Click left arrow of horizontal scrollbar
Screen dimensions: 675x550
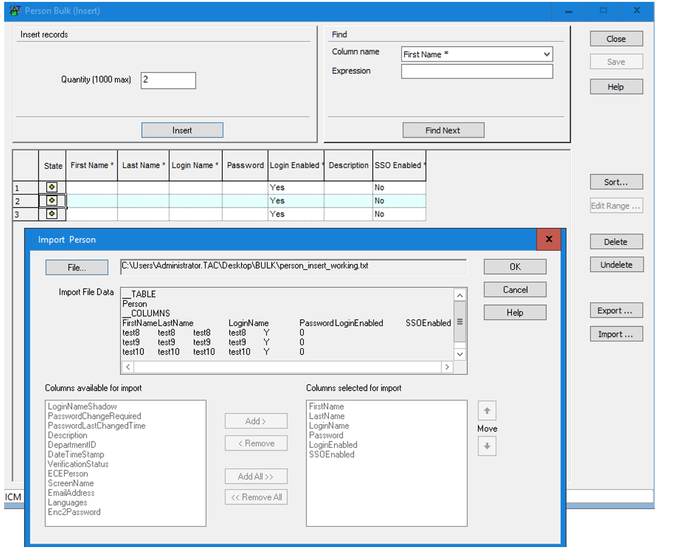click(x=128, y=367)
